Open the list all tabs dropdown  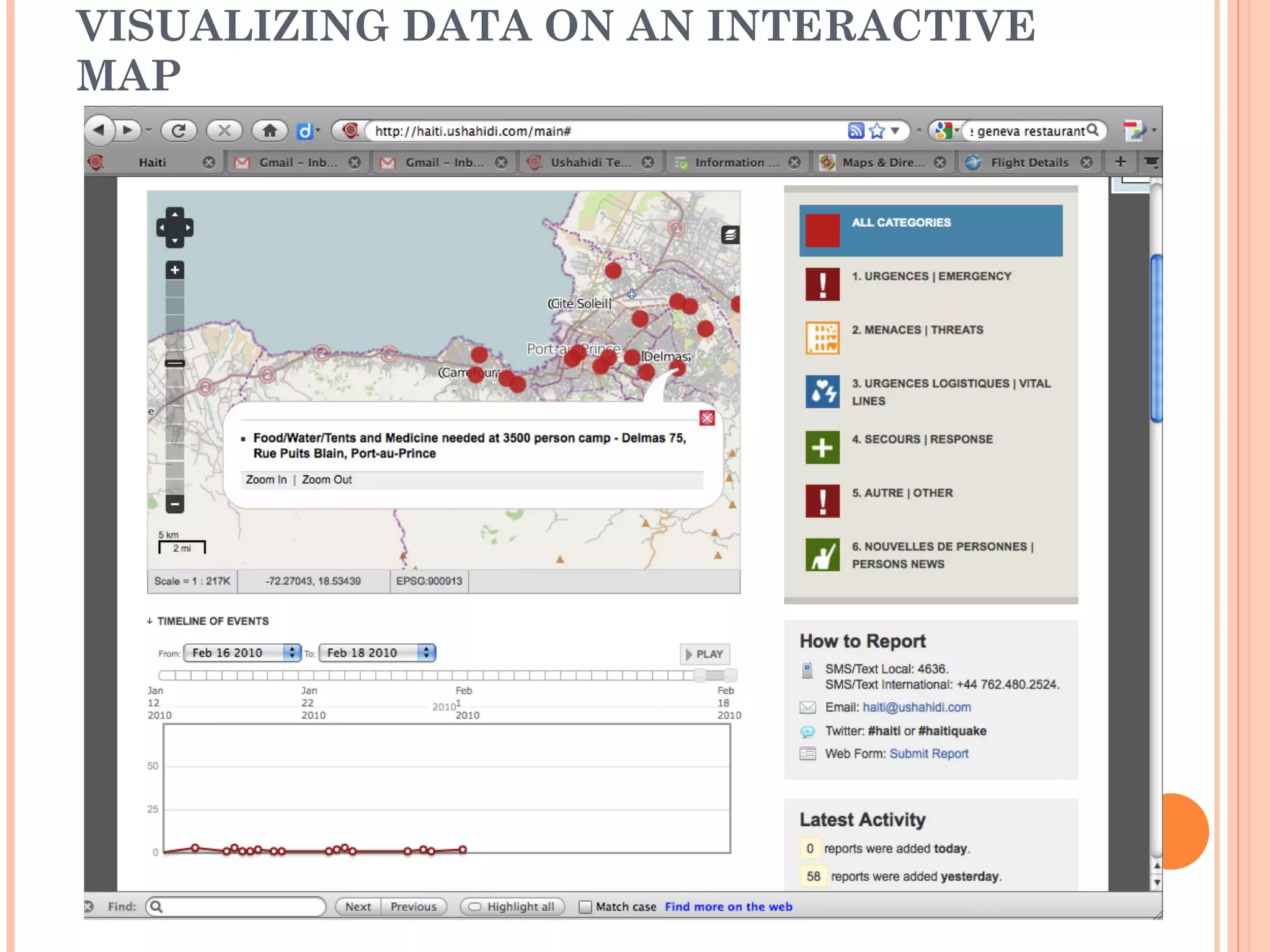coord(1151,162)
